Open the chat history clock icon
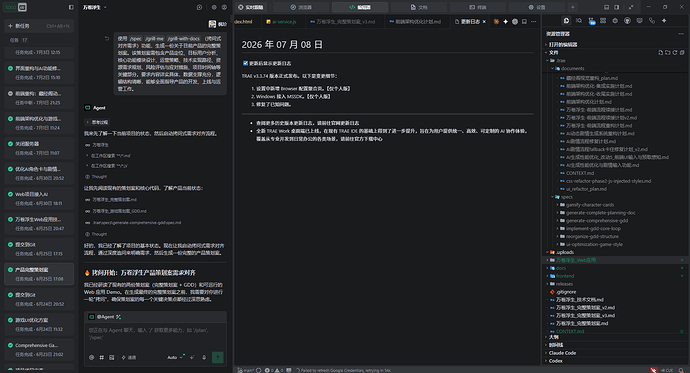 (199, 7)
